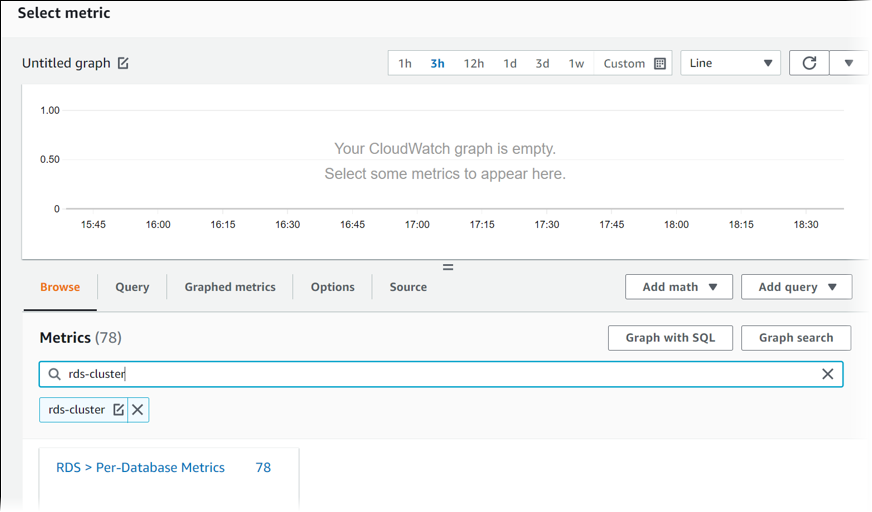Click the Graph with SQL button
872x512 pixels.
tap(670, 338)
